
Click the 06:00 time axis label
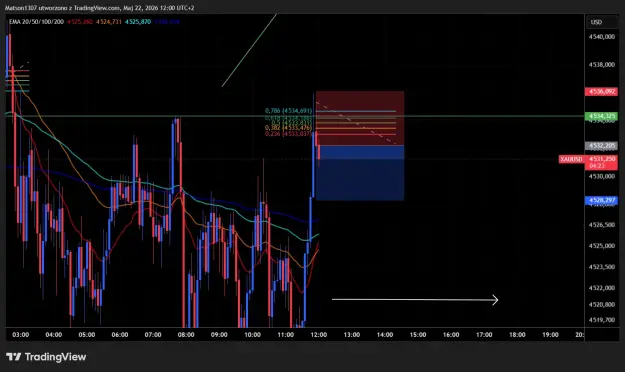(x=120, y=335)
